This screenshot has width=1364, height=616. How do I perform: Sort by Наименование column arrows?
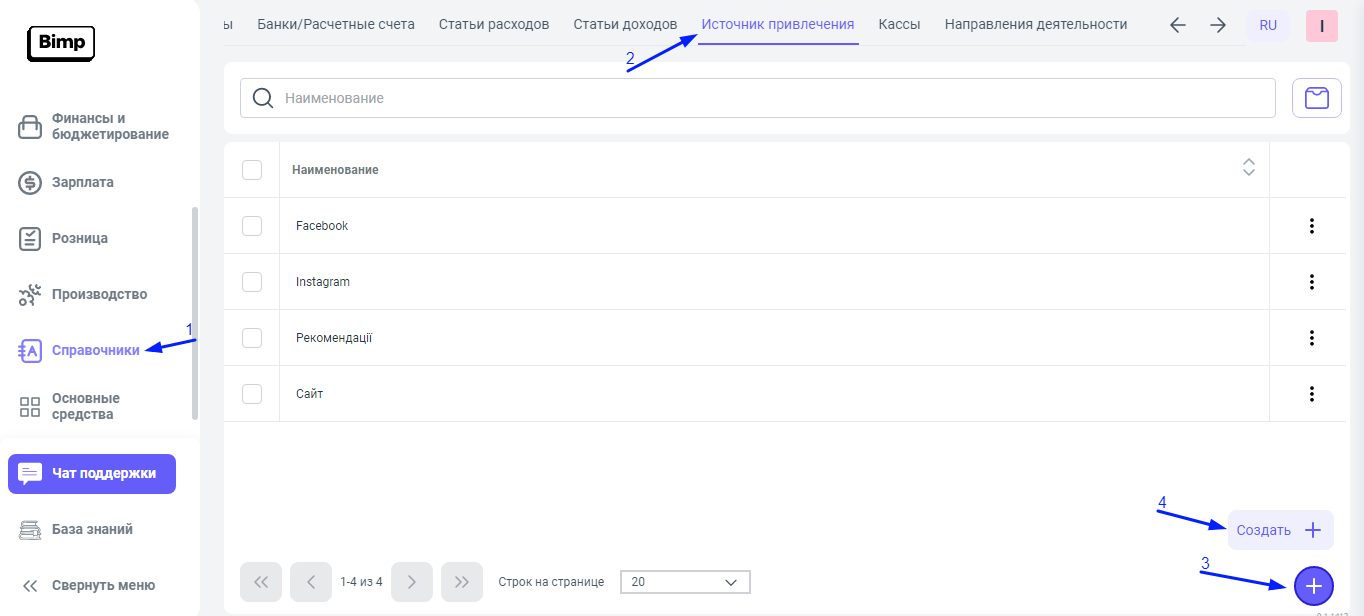pyautogui.click(x=1248, y=168)
